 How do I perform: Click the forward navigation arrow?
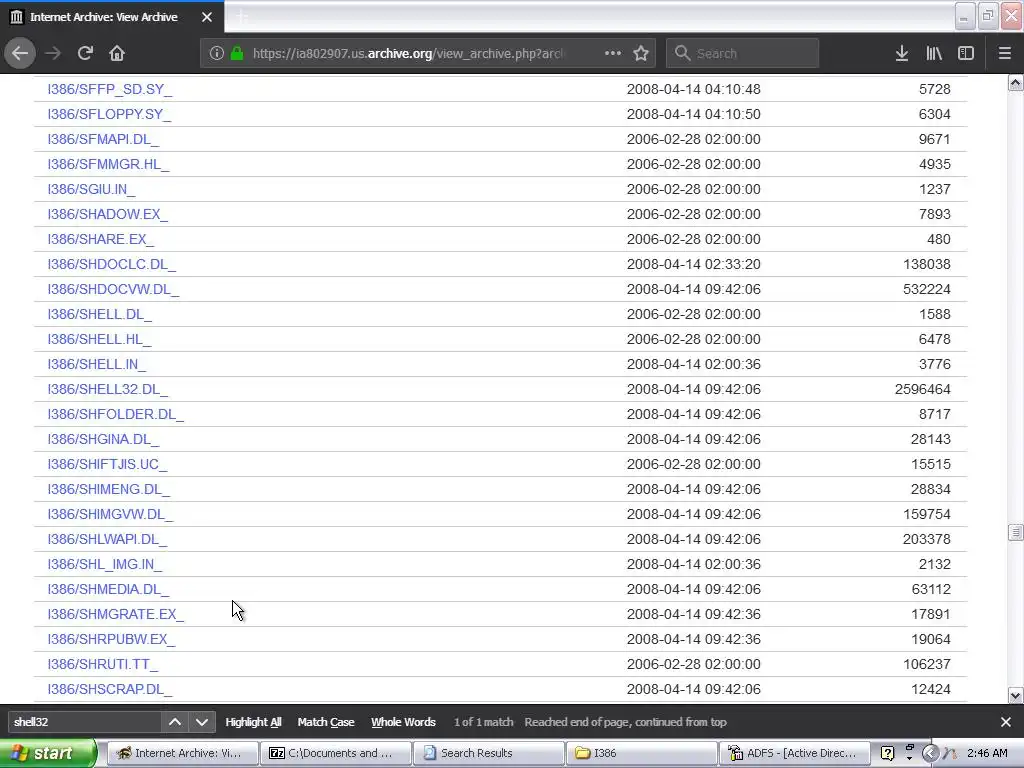point(53,53)
